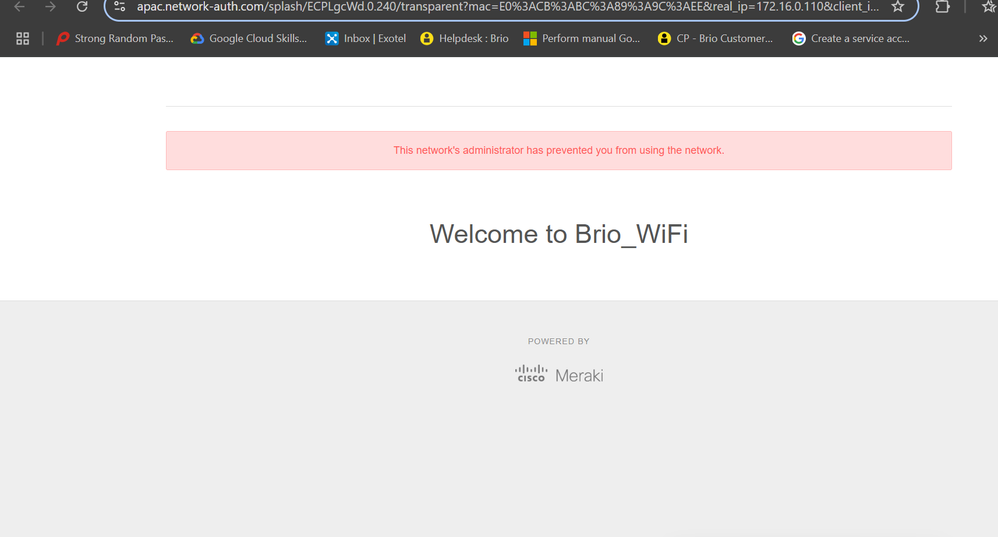This screenshot has width=998, height=537.
Task: Open the Perform manual Go... bookmark
Action: coord(582,39)
